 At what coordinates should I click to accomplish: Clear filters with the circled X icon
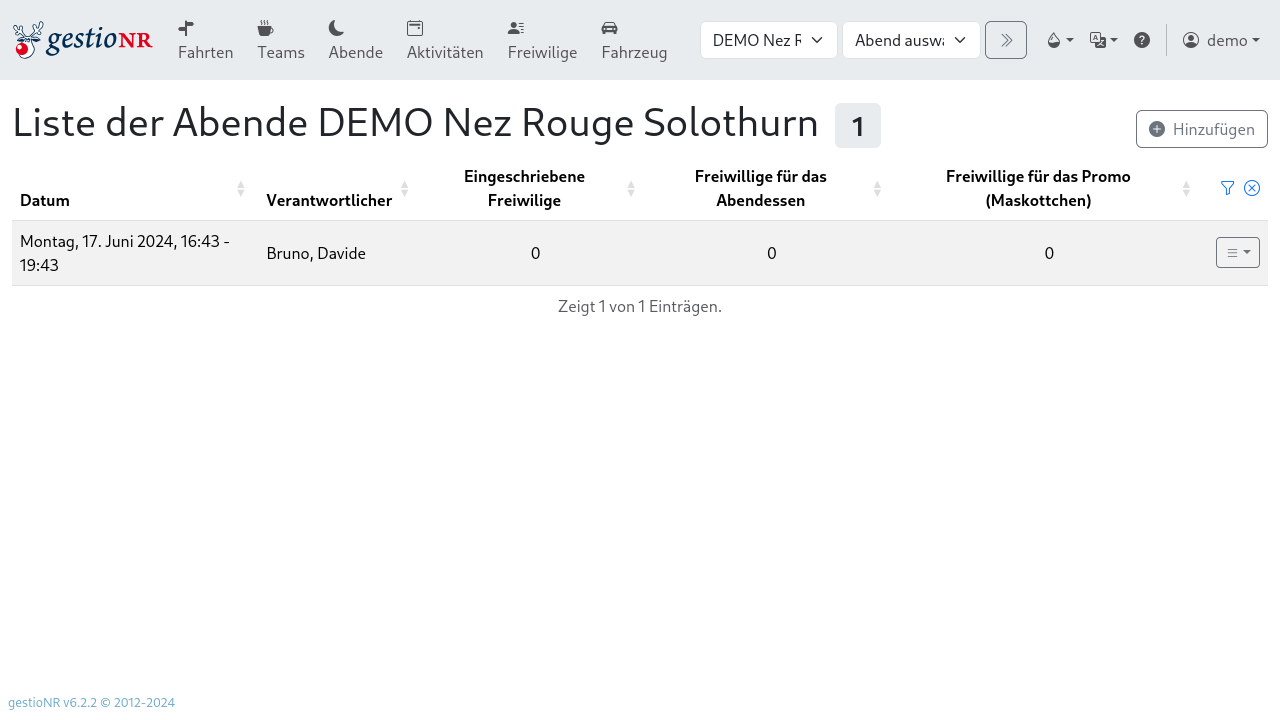click(1251, 188)
